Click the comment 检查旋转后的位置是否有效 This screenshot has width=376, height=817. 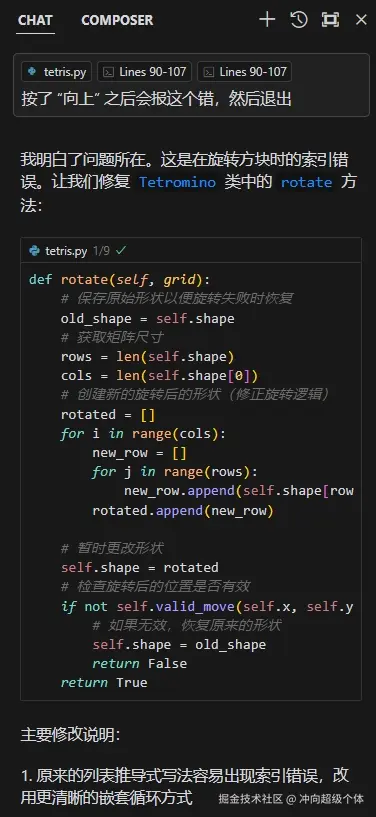[155, 587]
